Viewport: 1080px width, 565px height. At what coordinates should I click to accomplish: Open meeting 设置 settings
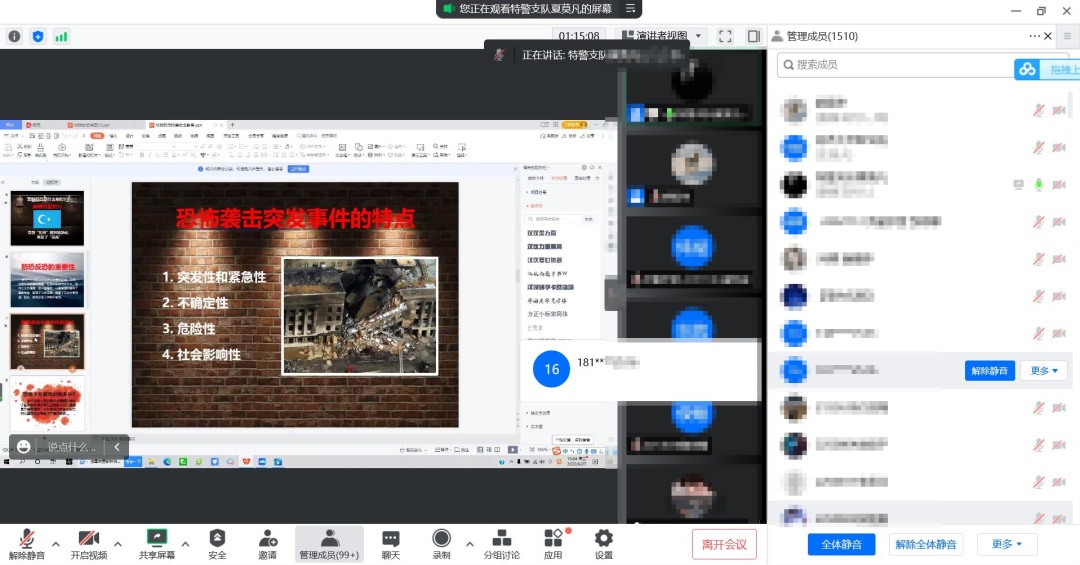(603, 543)
